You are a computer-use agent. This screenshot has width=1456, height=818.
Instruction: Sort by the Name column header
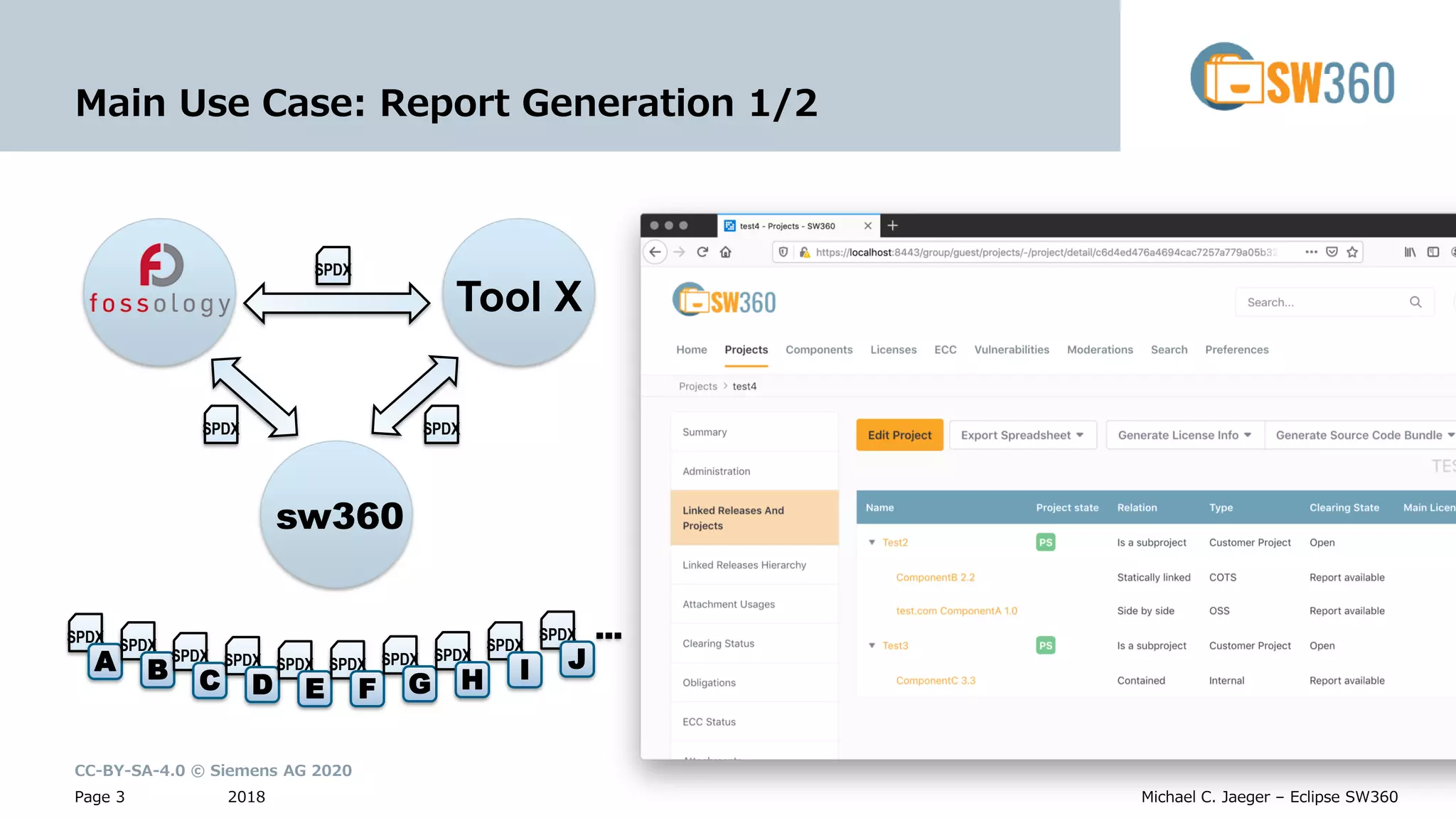pos(879,507)
